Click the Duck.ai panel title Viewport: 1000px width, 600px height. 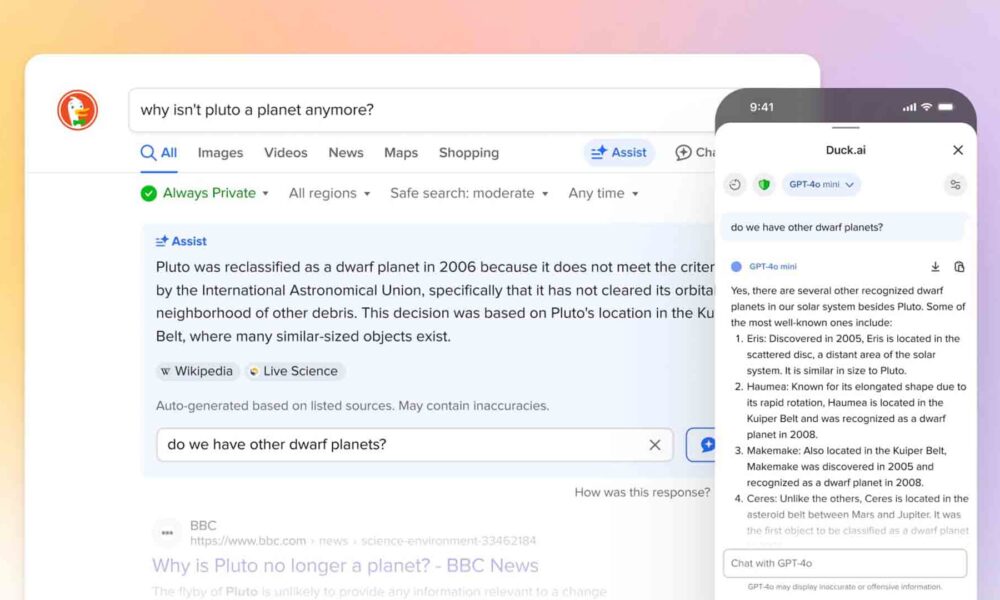(846, 150)
